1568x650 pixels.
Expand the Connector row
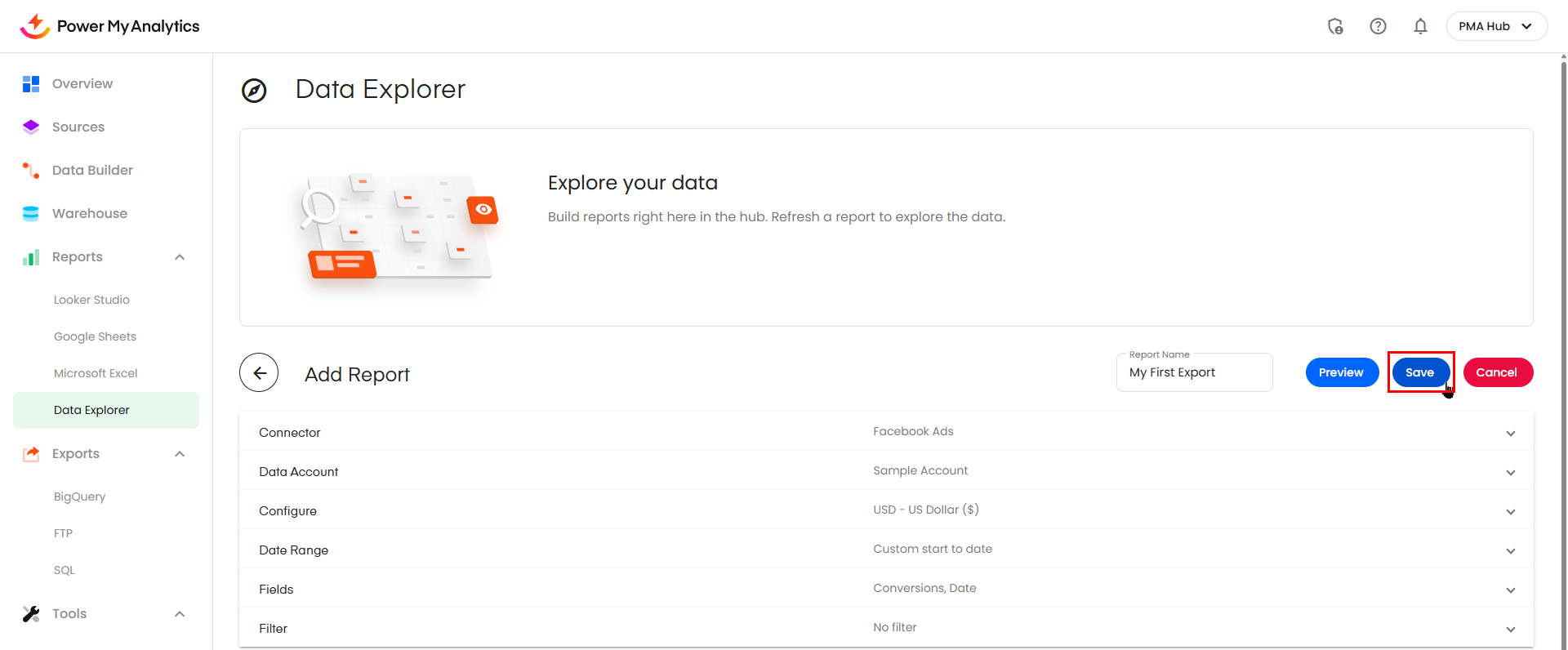coord(1510,434)
